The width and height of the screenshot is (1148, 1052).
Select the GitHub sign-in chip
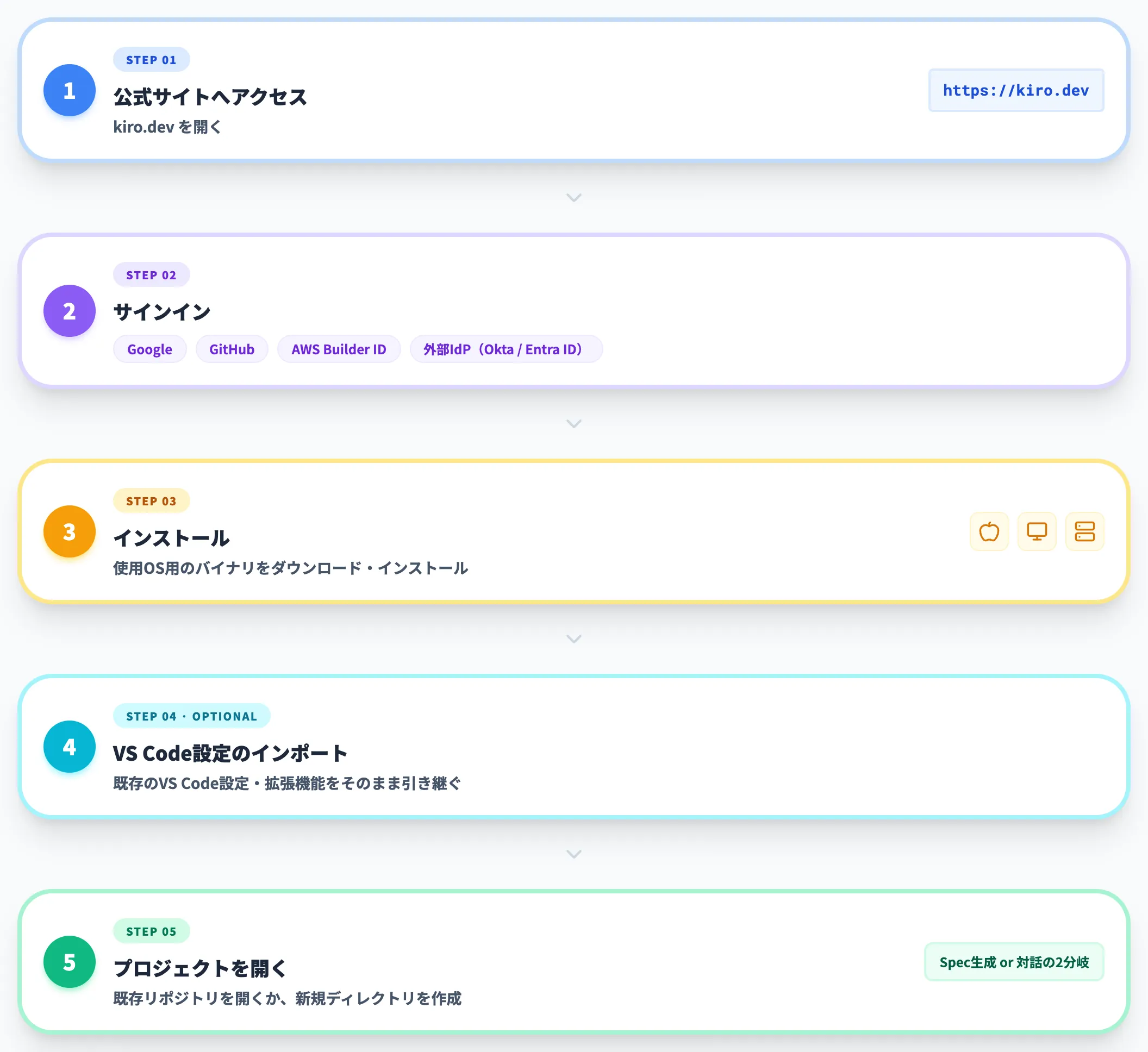(232, 349)
